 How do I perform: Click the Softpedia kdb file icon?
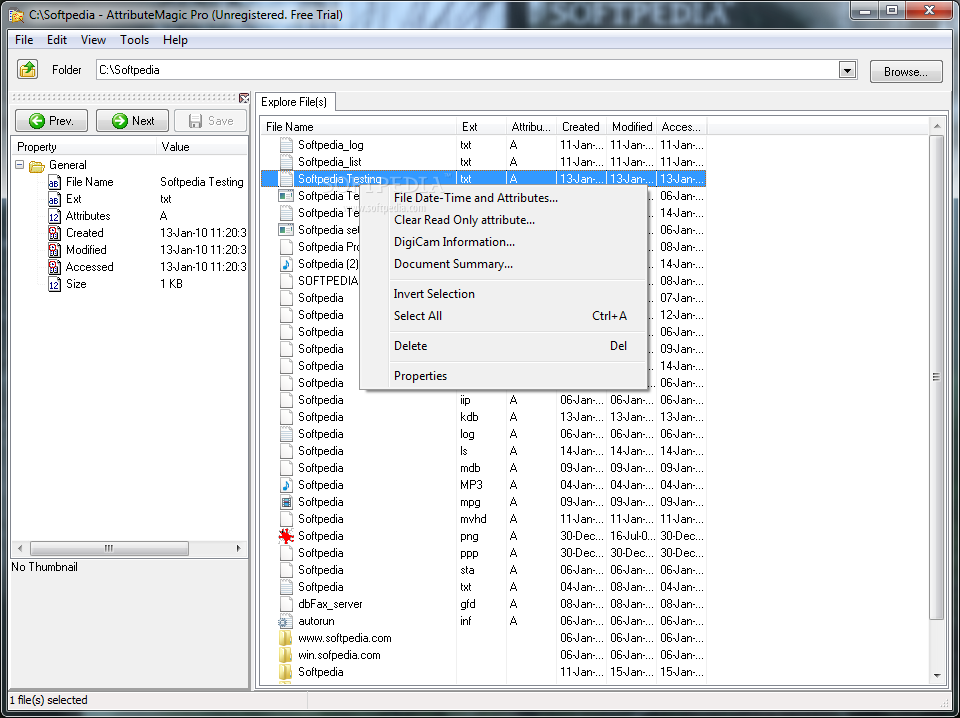286,417
